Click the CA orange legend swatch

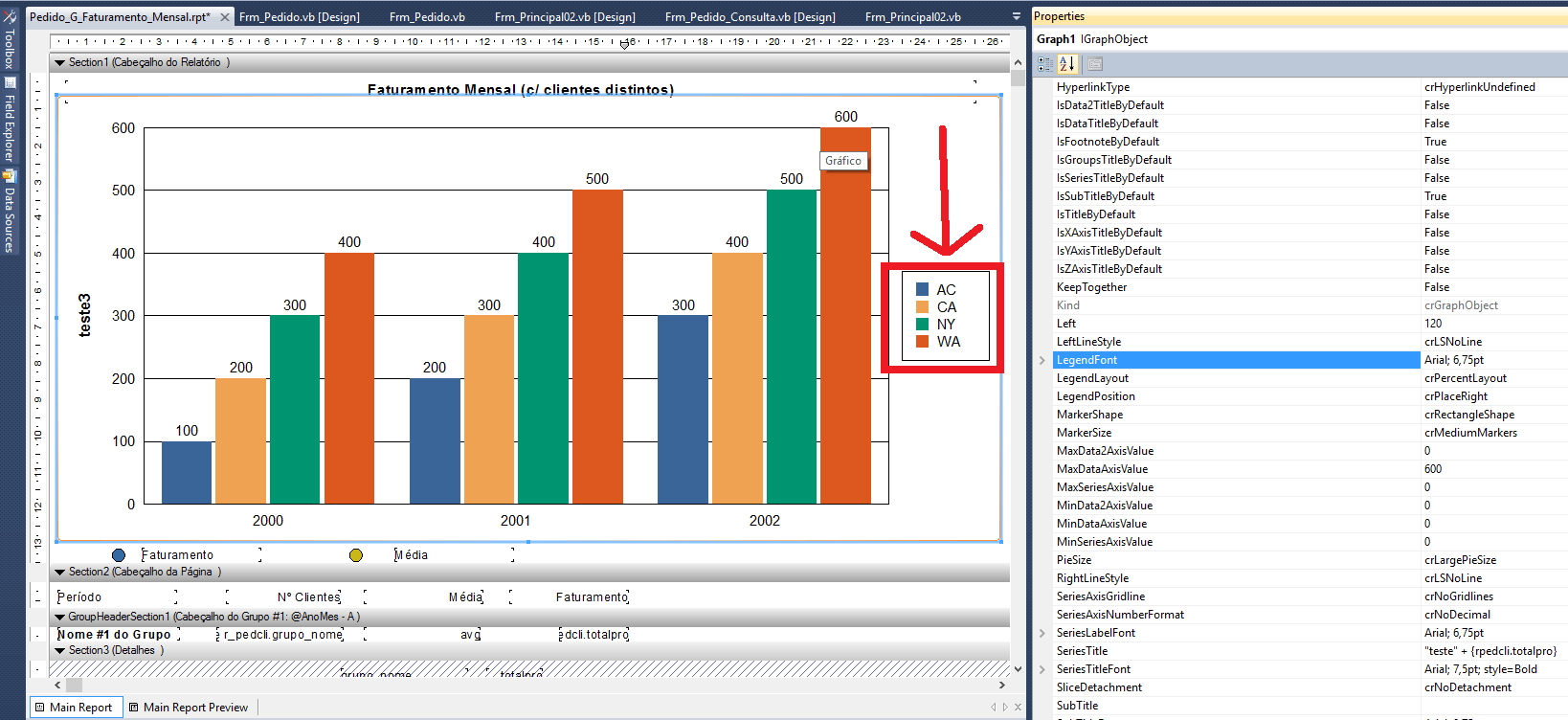click(923, 306)
